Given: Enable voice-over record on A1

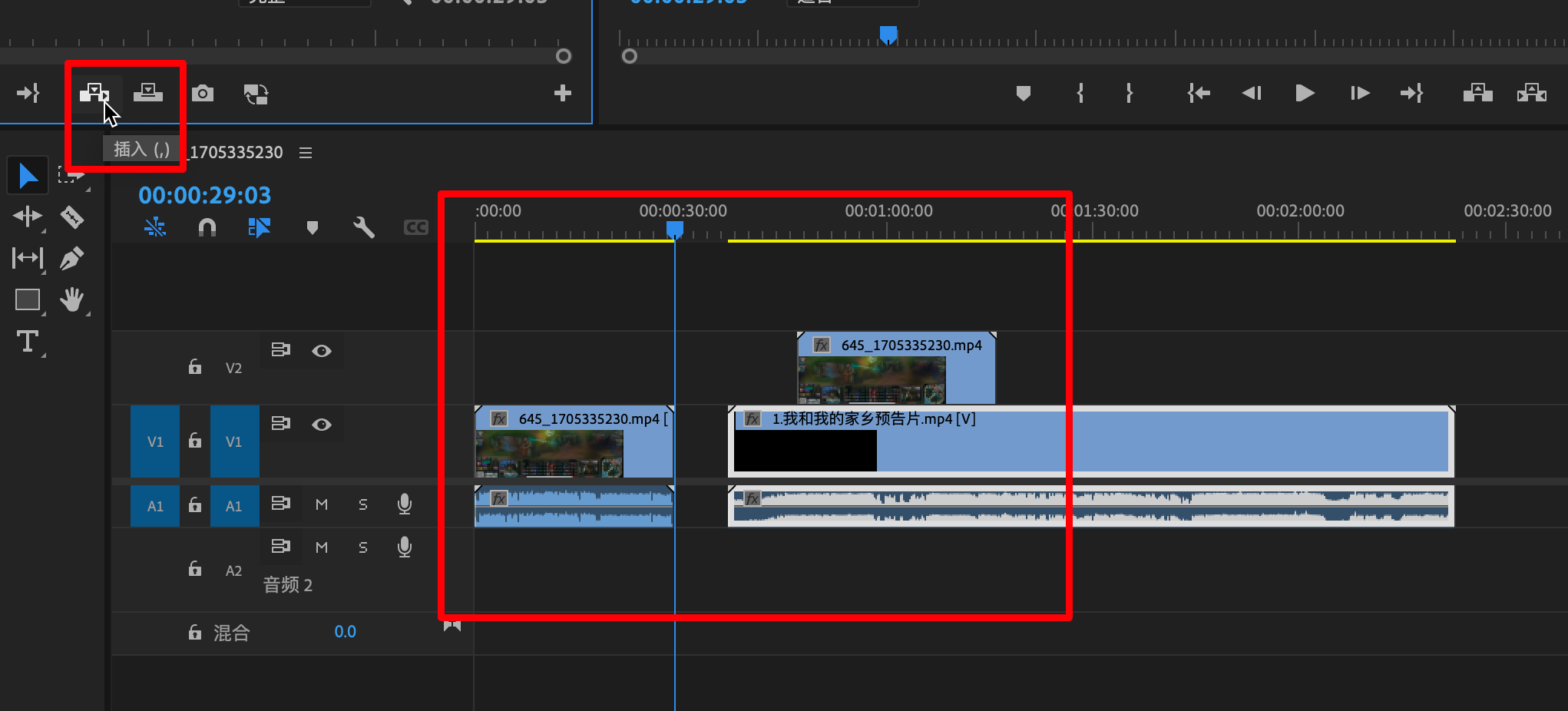Looking at the screenshot, I should coord(405,504).
